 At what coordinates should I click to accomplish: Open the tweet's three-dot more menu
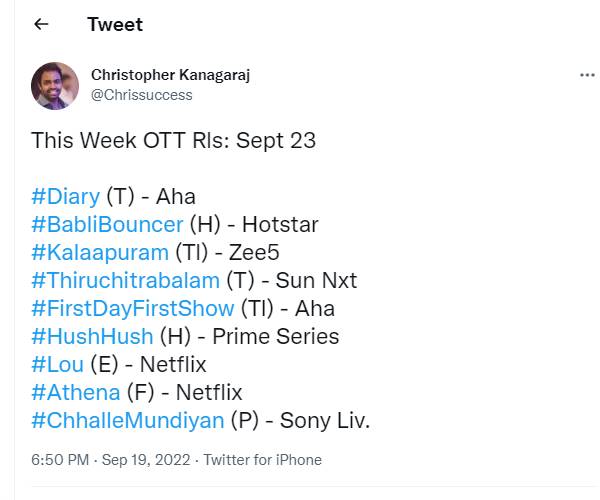587,75
